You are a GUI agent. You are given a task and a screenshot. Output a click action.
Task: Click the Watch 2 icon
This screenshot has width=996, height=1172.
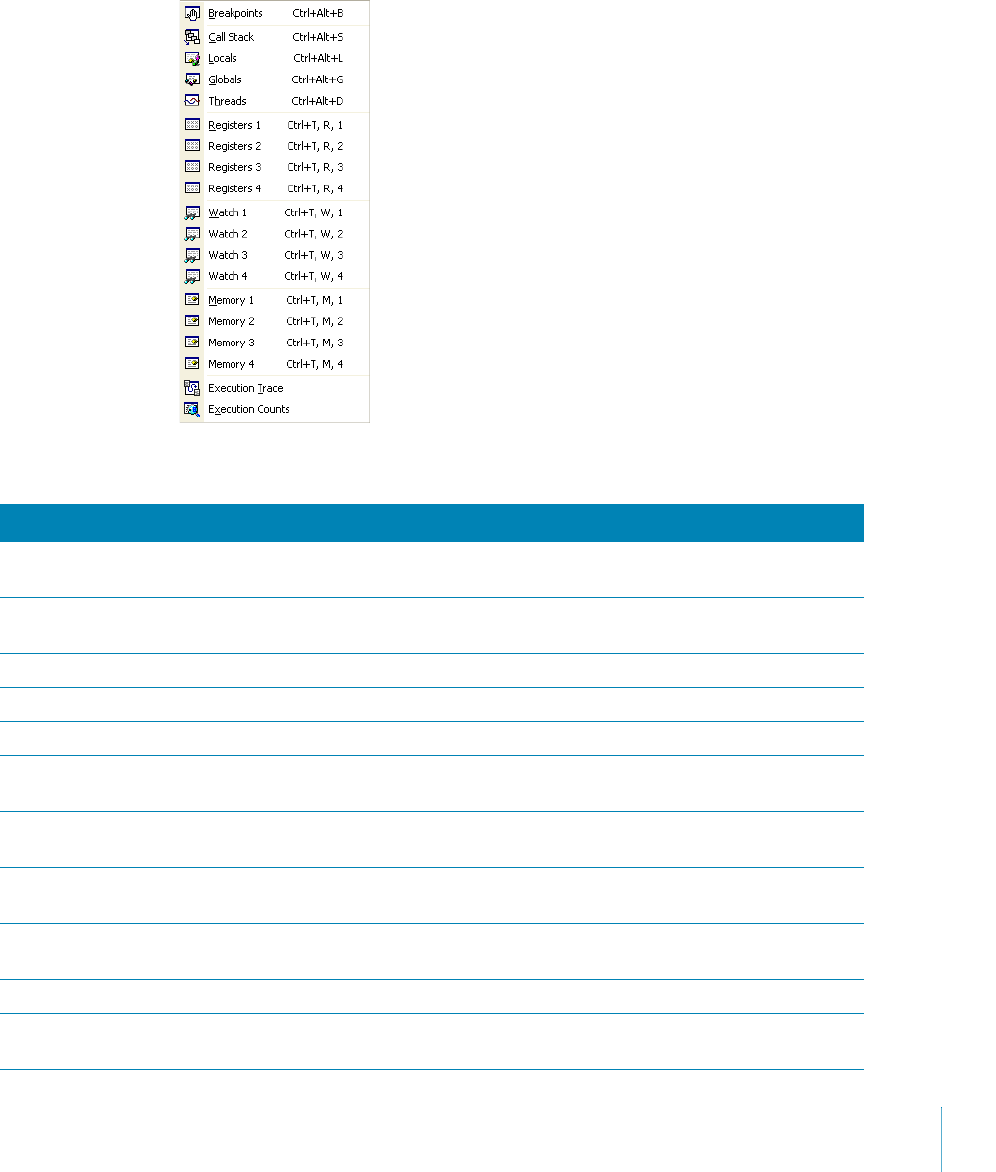[x=192, y=234]
